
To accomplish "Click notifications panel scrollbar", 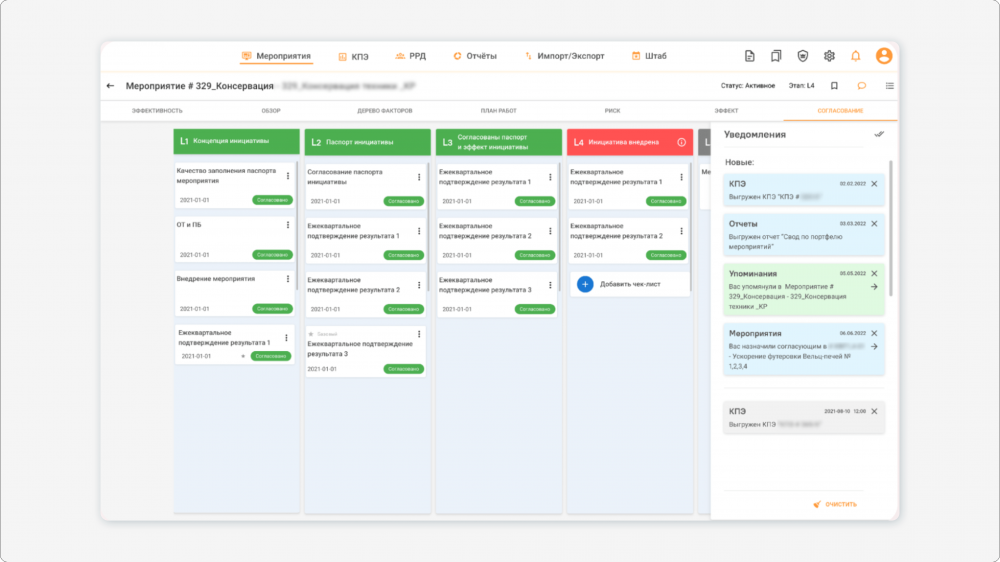I will point(890,228).
